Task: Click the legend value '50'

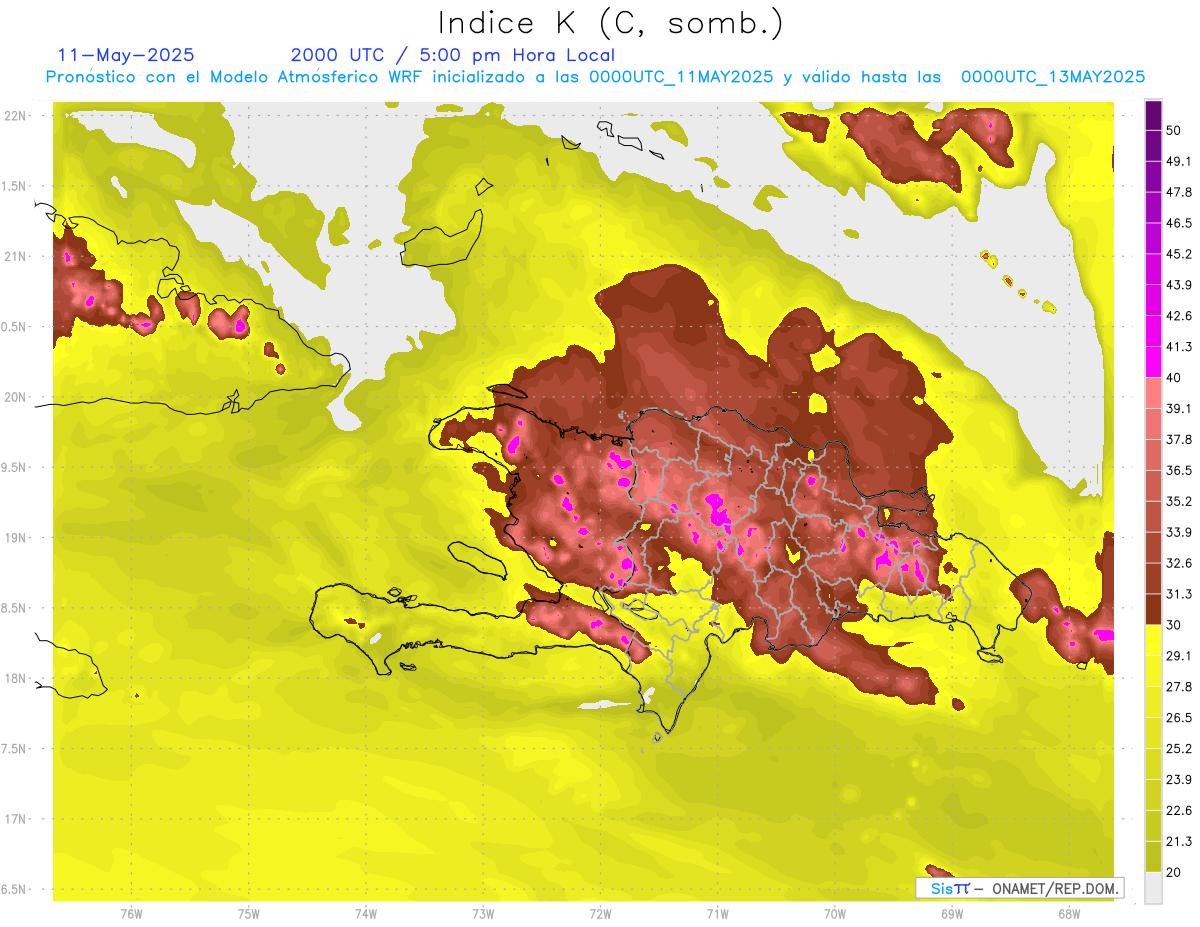Action: (x=1175, y=130)
